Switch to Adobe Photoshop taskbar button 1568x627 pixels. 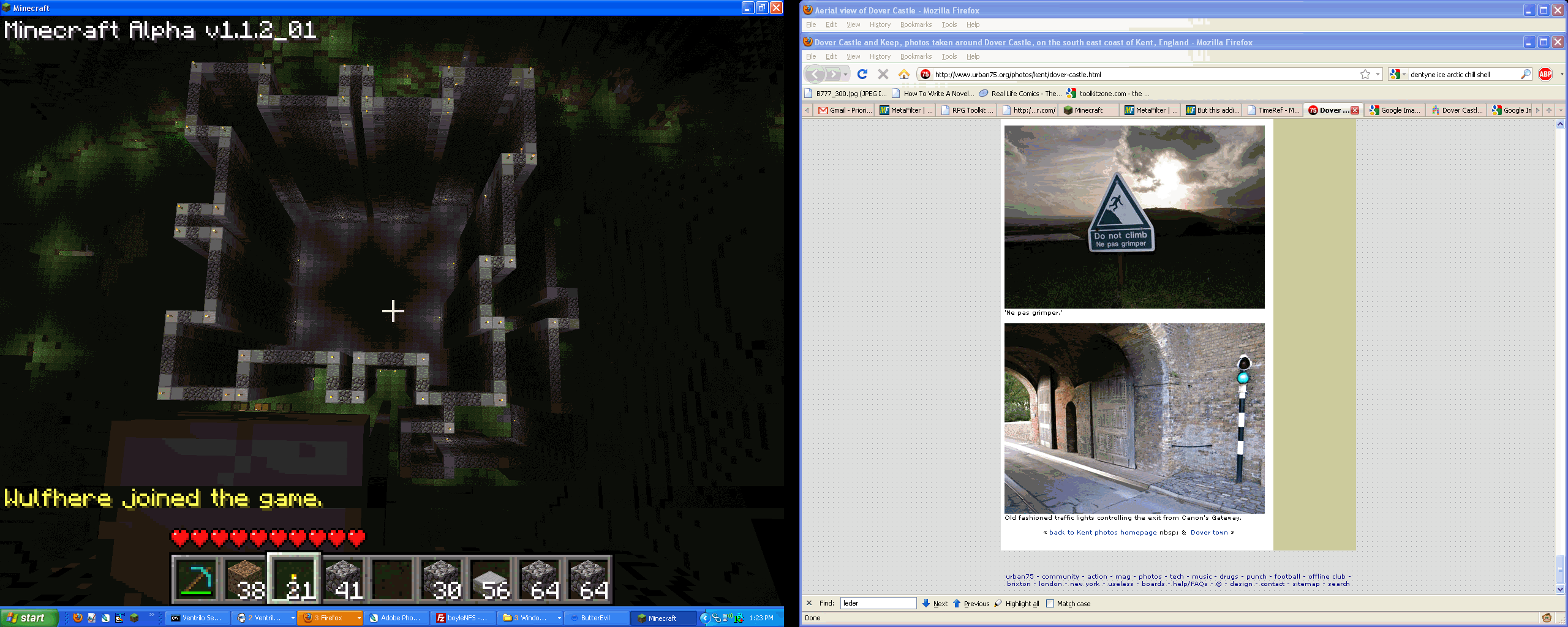click(x=396, y=618)
